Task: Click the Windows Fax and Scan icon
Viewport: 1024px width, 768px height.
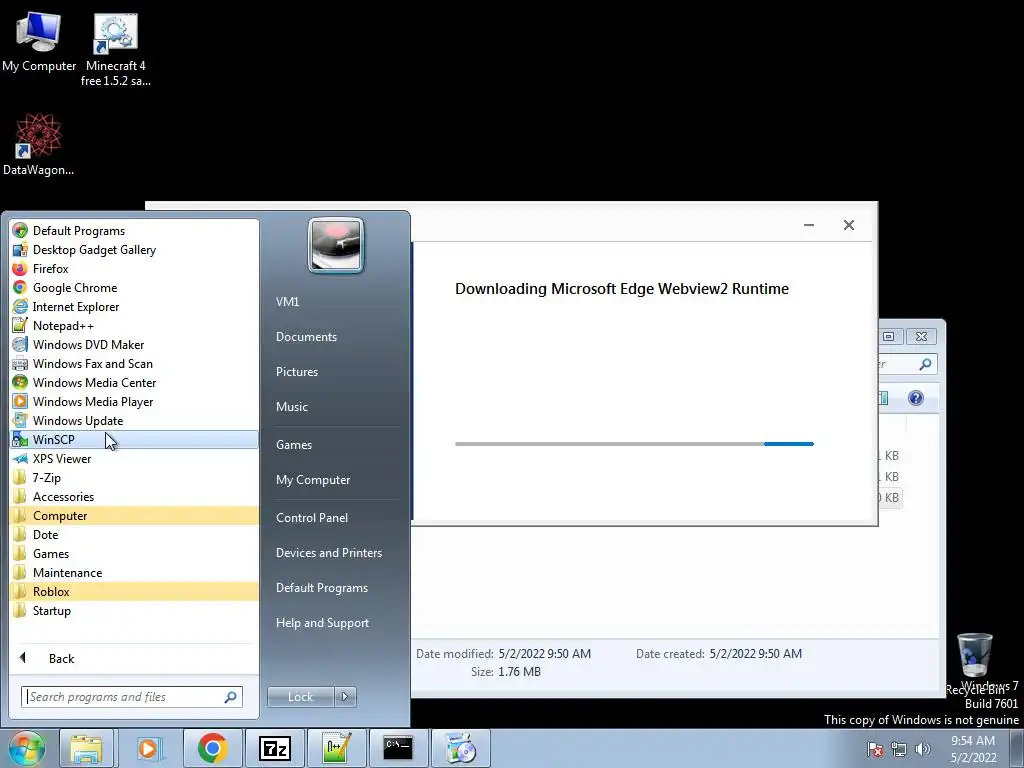Action: coord(20,363)
